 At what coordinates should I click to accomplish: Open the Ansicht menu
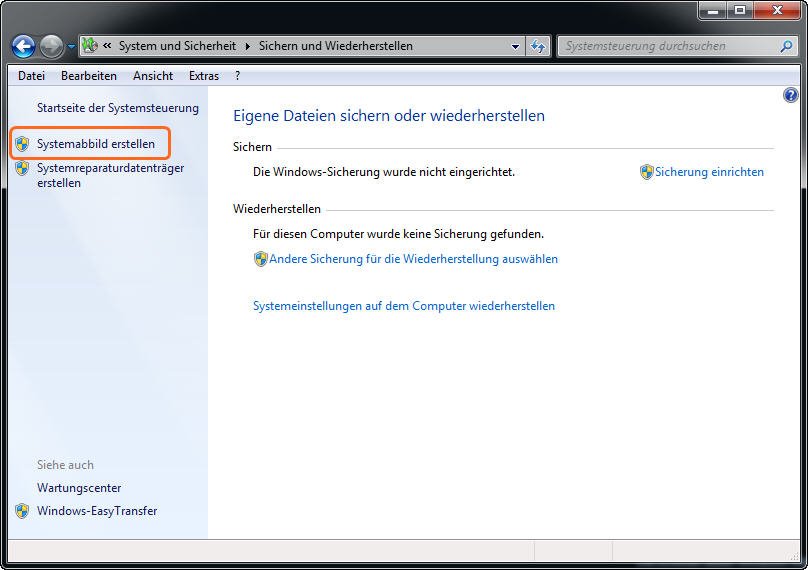click(x=153, y=76)
